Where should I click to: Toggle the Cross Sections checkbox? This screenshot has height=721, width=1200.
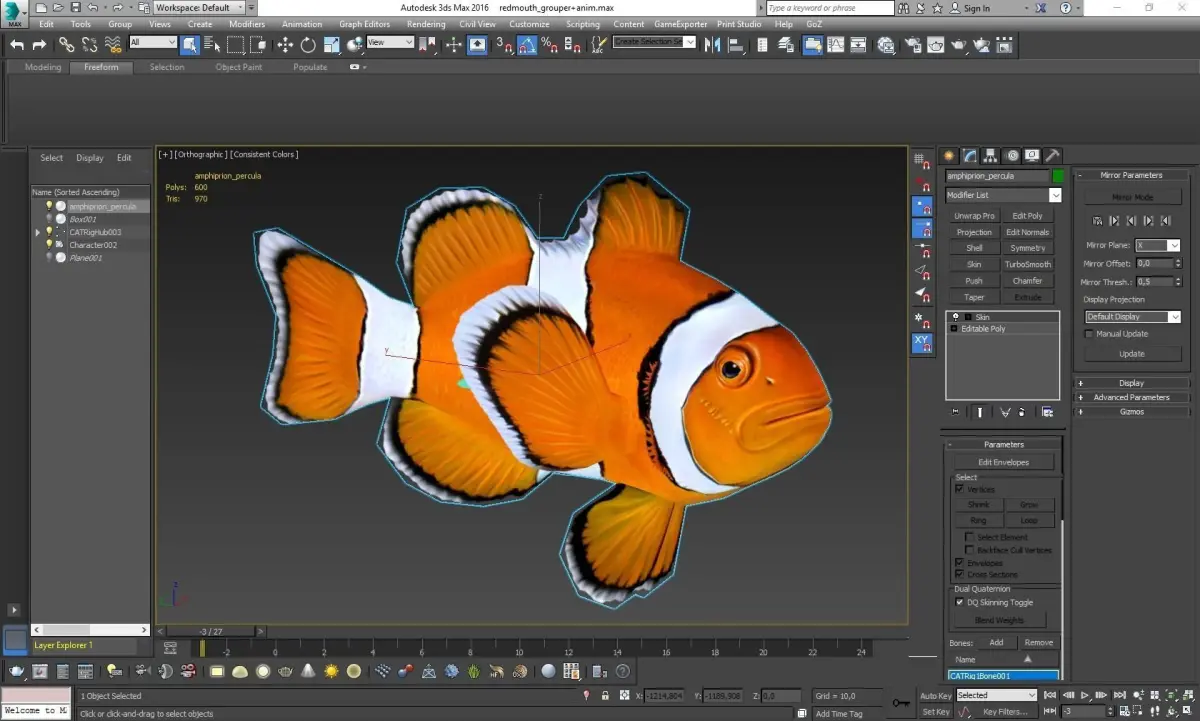coord(960,575)
